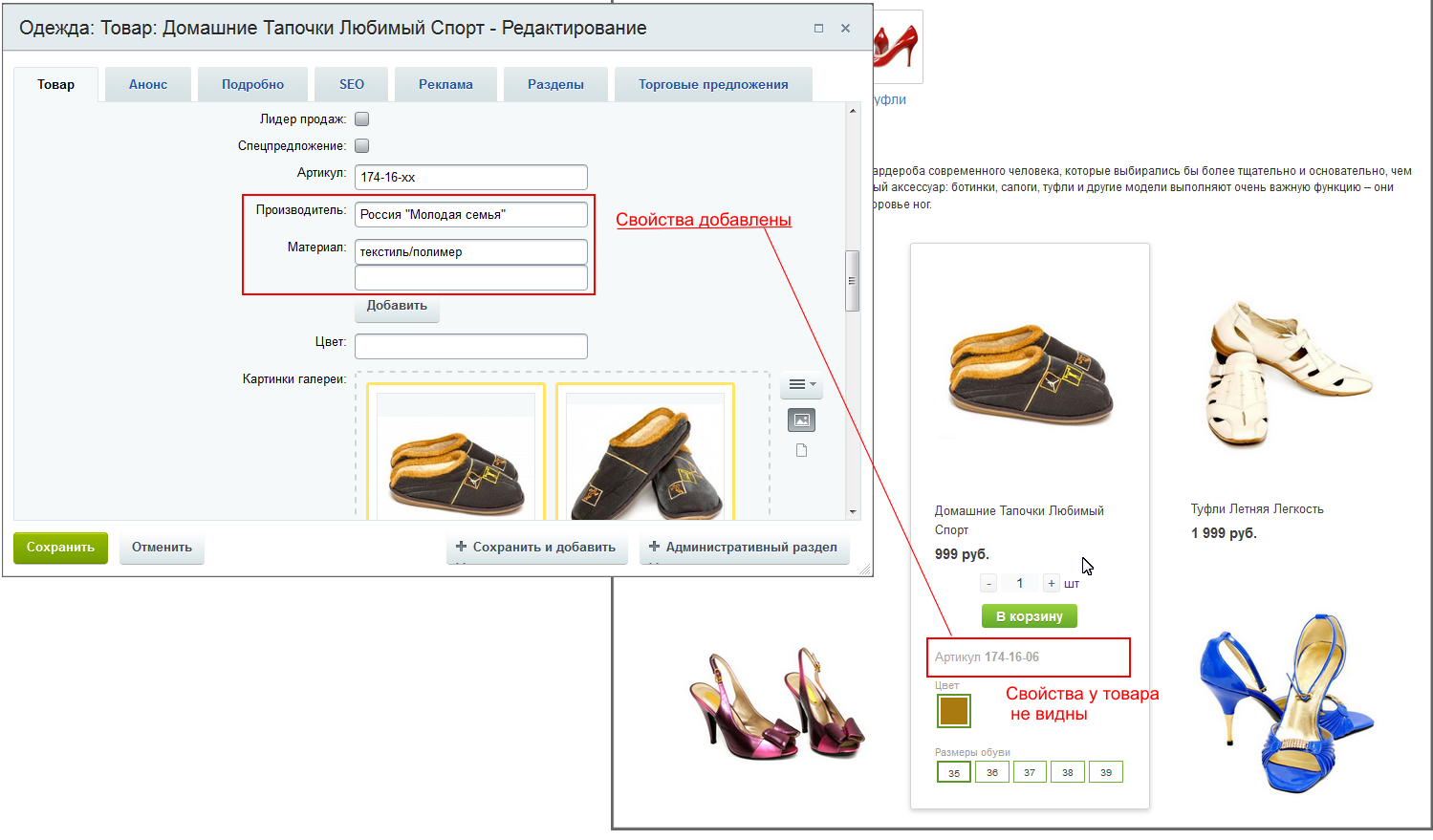Open the slippers product image in catalog
Viewport: 1433px width, 840px height.
(1031, 376)
